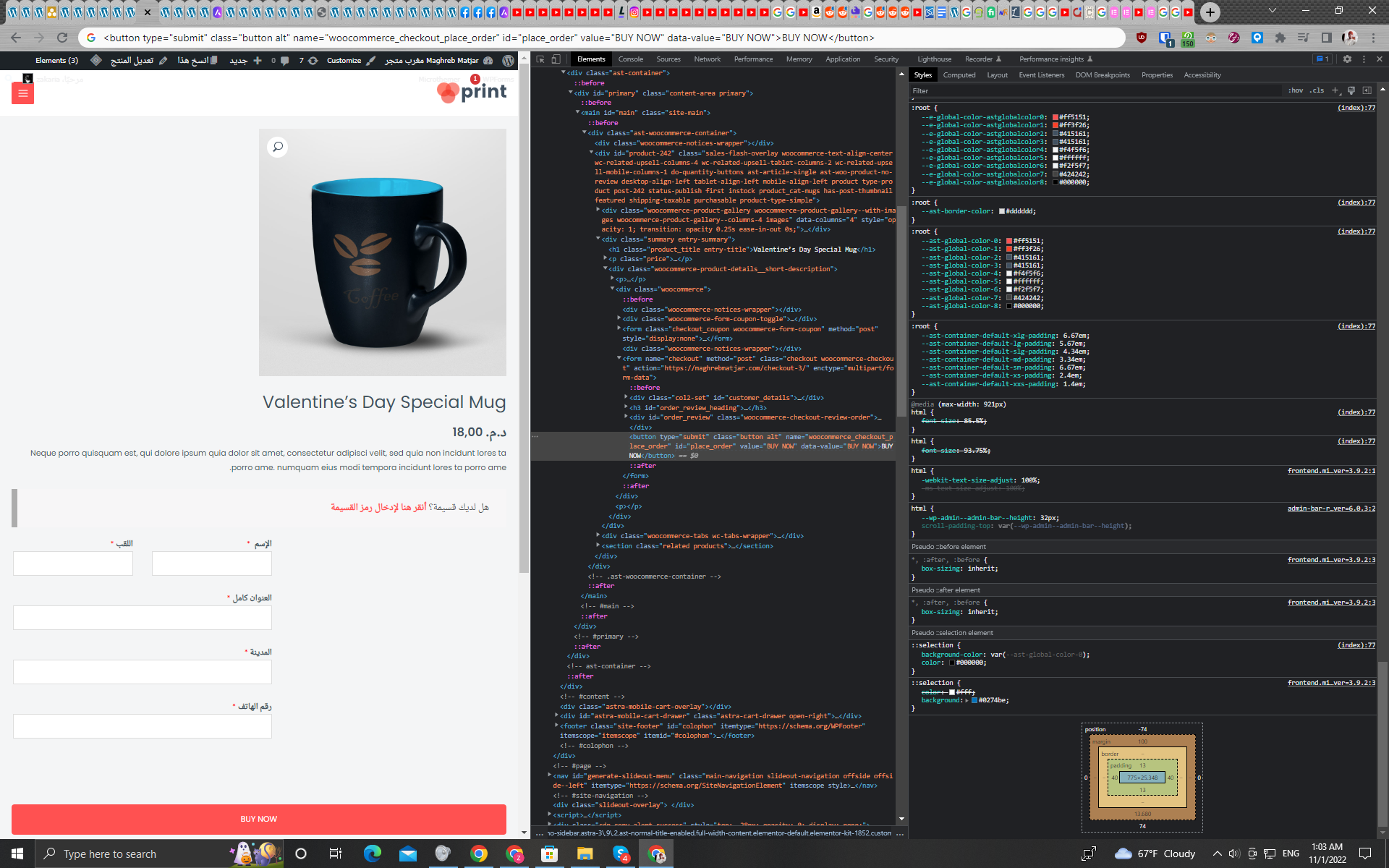The image size is (1389, 868).
Task: Click the product image zoom magnifier icon
Action: click(x=277, y=147)
